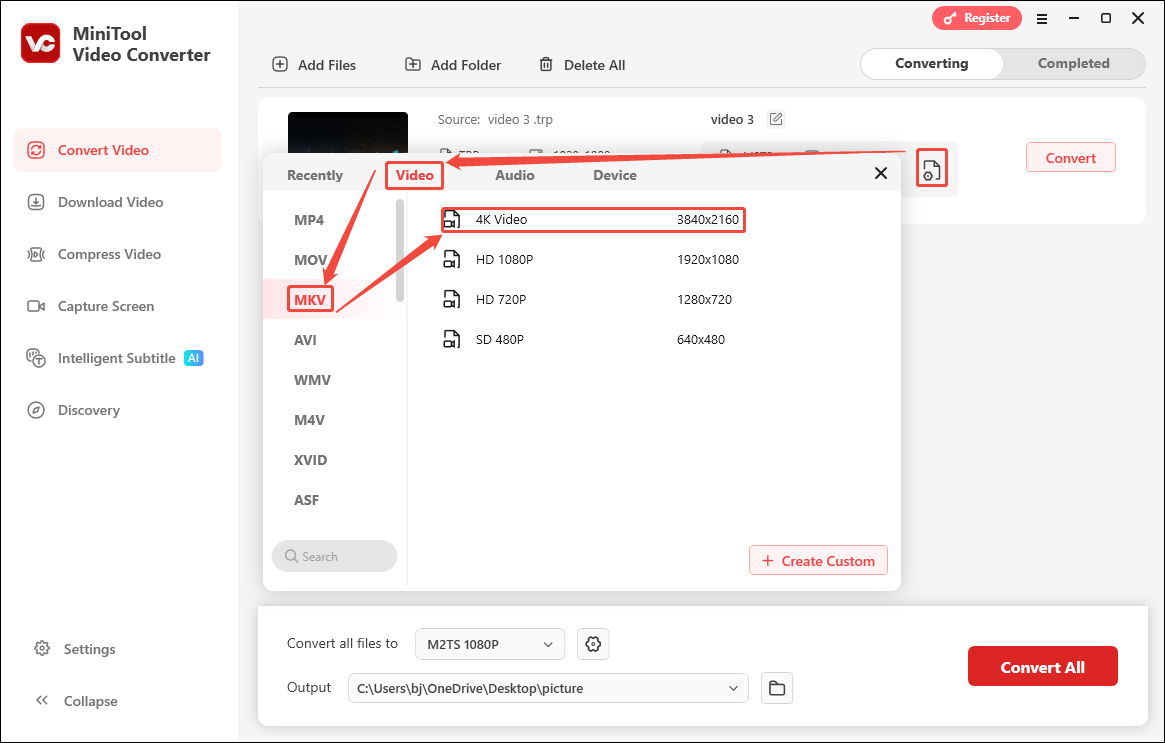Open the M2TS 1080P format dropdown
The width and height of the screenshot is (1165, 743).
pos(490,644)
